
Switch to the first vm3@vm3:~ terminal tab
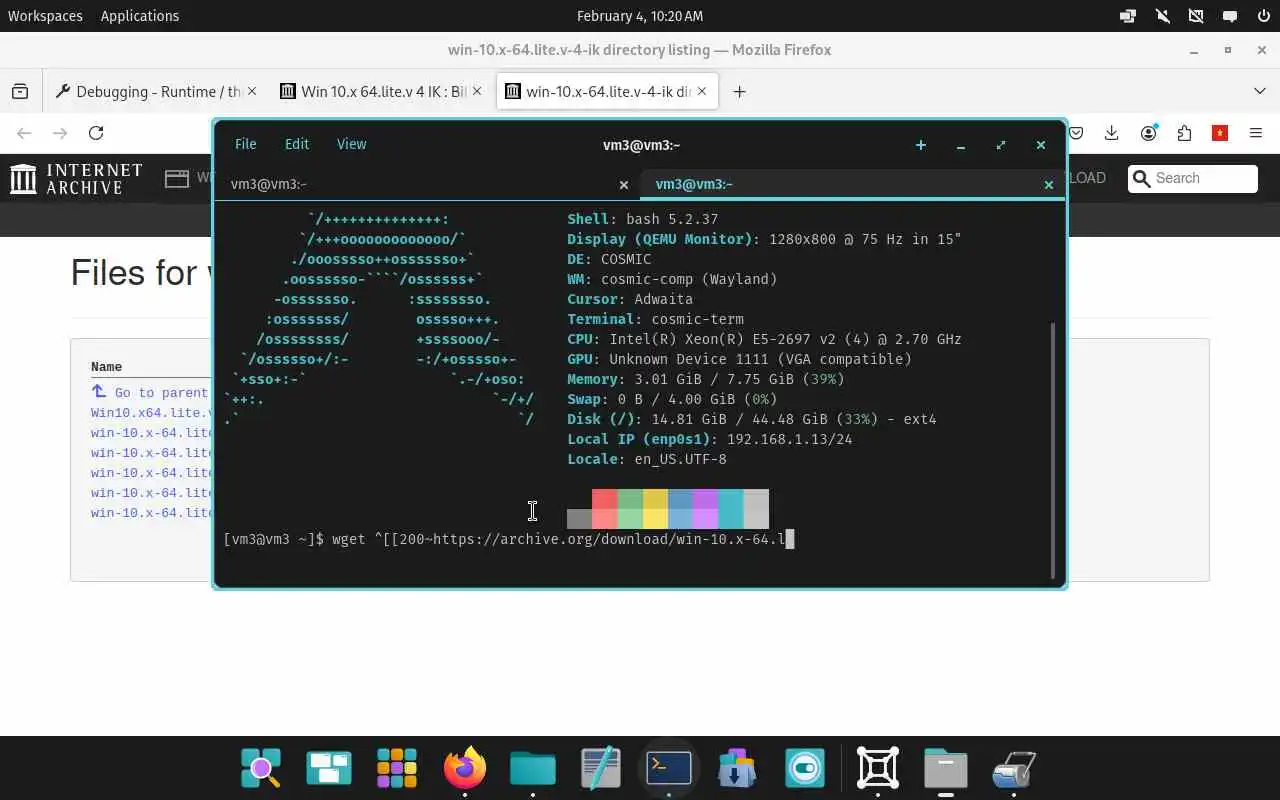coord(428,184)
